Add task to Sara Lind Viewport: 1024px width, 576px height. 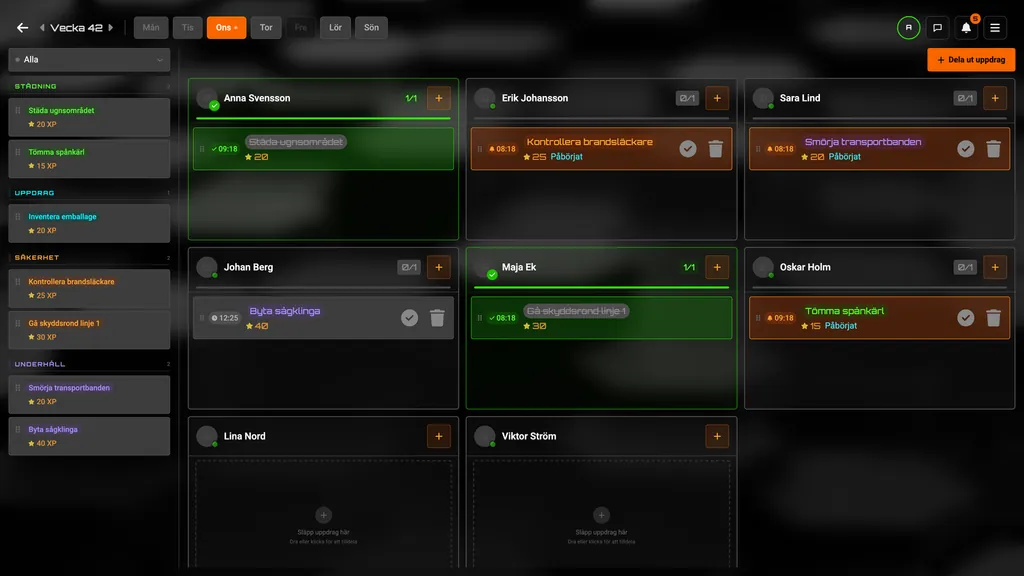coord(995,98)
